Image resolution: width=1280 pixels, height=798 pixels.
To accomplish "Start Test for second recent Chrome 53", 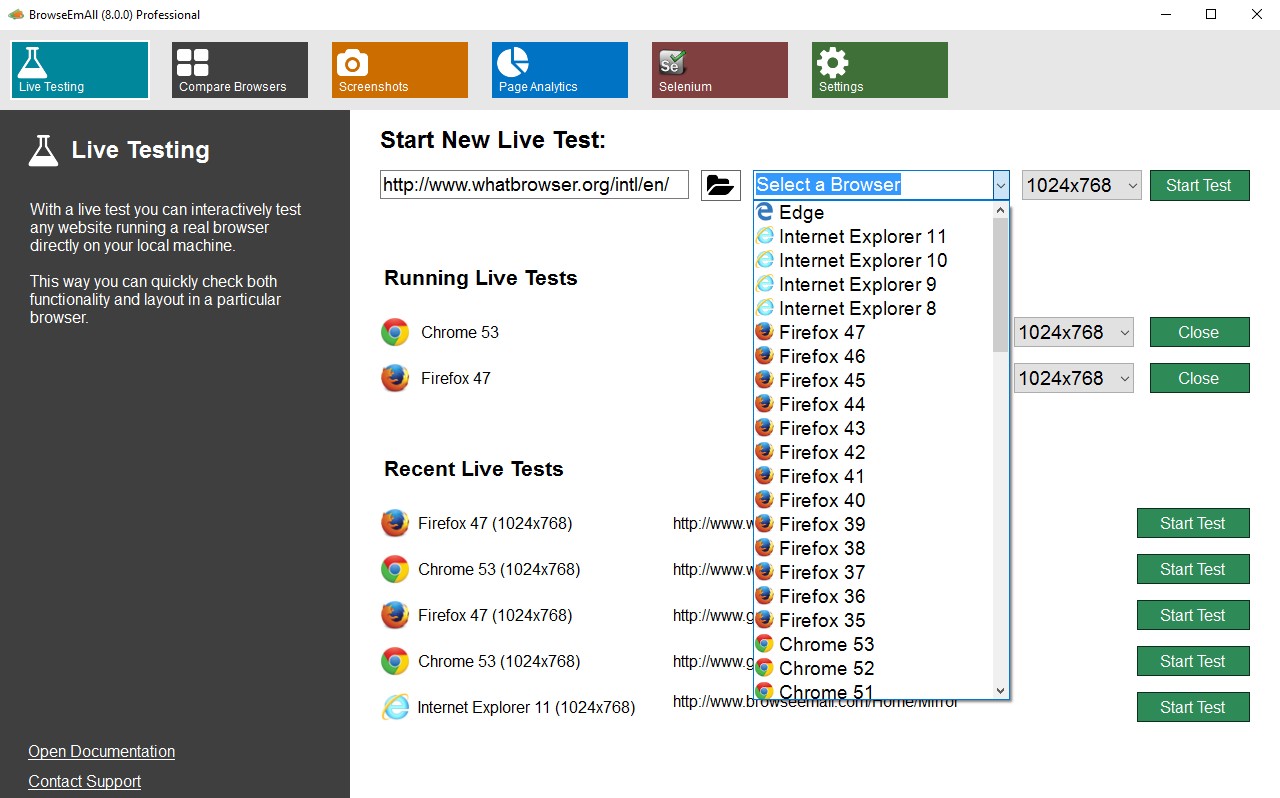I will pos(1193,661).
